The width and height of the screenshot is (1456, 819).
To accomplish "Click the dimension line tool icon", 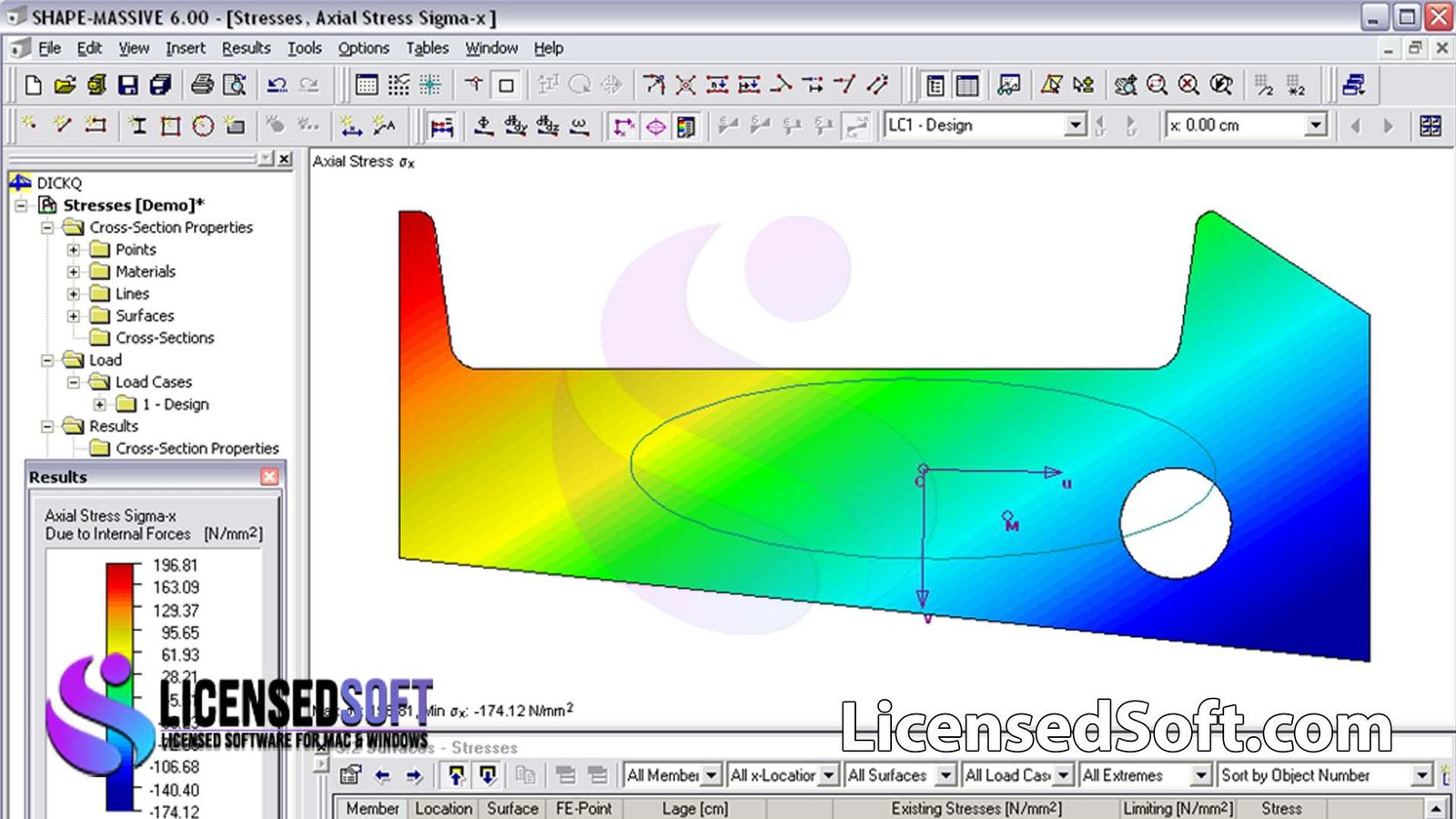I will click(351, 126).
